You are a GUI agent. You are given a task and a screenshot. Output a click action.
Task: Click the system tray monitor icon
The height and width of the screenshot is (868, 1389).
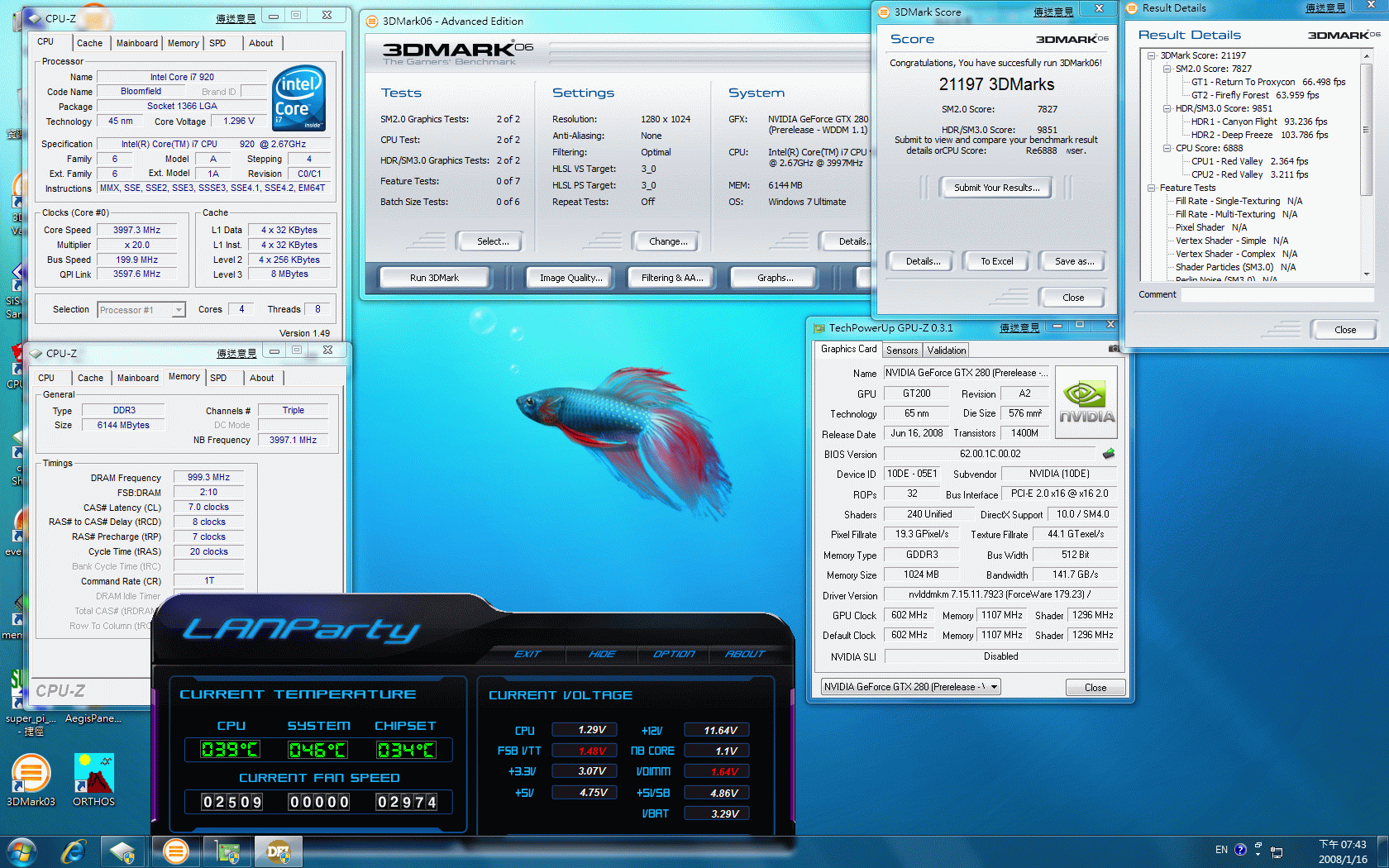point(1277,851)
